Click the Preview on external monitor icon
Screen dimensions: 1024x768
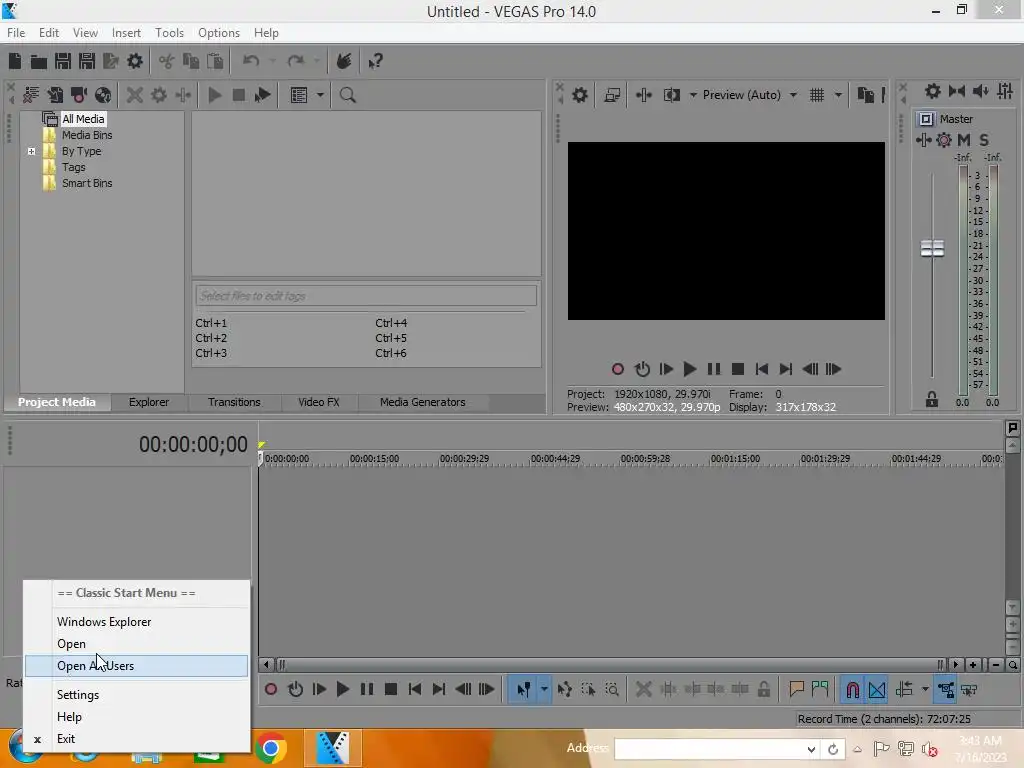click(612, 95)
